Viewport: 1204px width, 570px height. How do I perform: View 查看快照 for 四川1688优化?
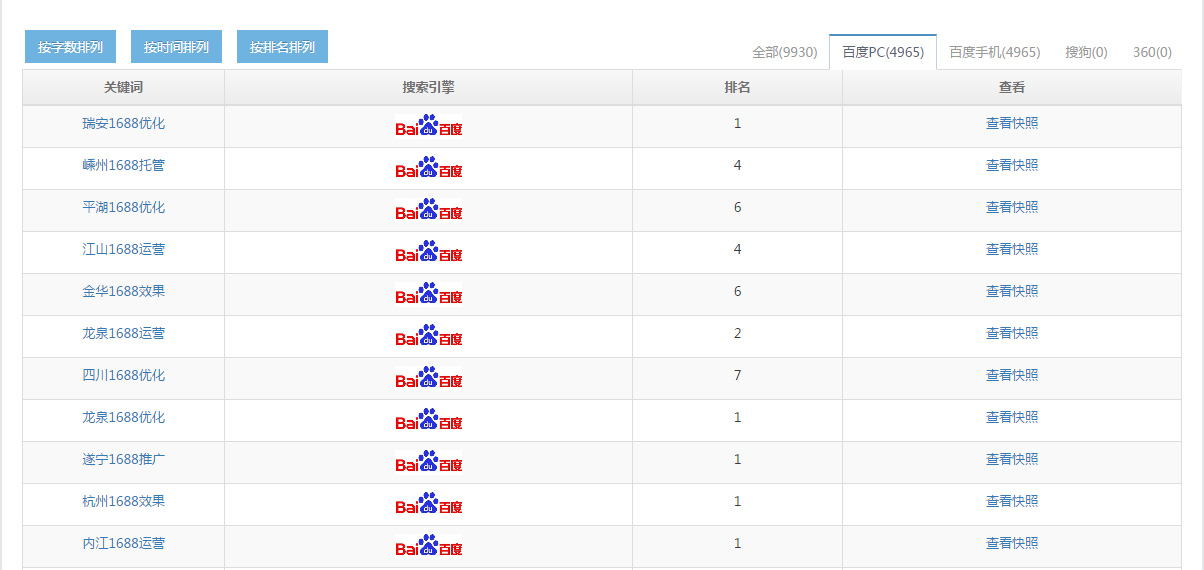1012,376
